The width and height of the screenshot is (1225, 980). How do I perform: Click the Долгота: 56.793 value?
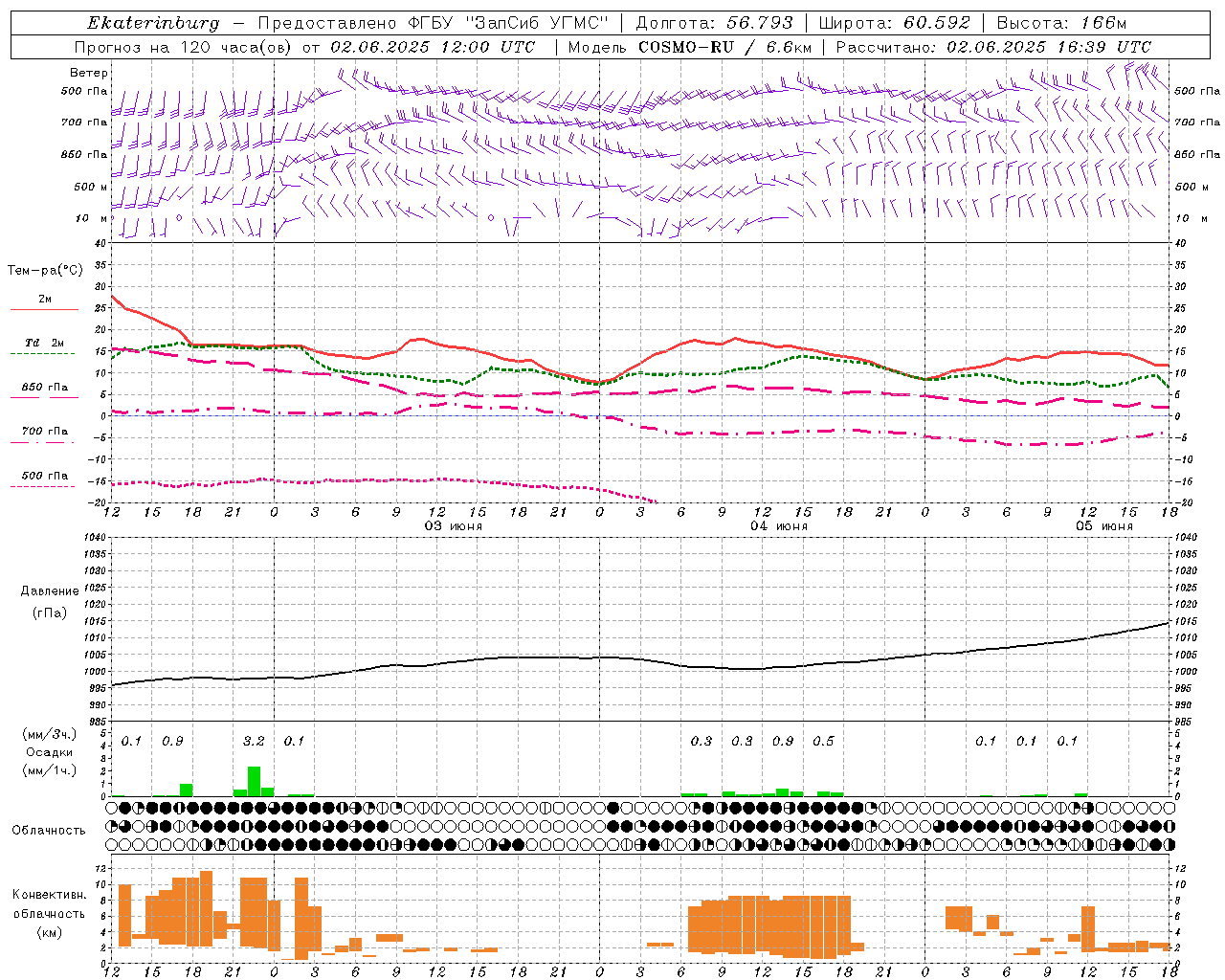[x=714, y=23]
